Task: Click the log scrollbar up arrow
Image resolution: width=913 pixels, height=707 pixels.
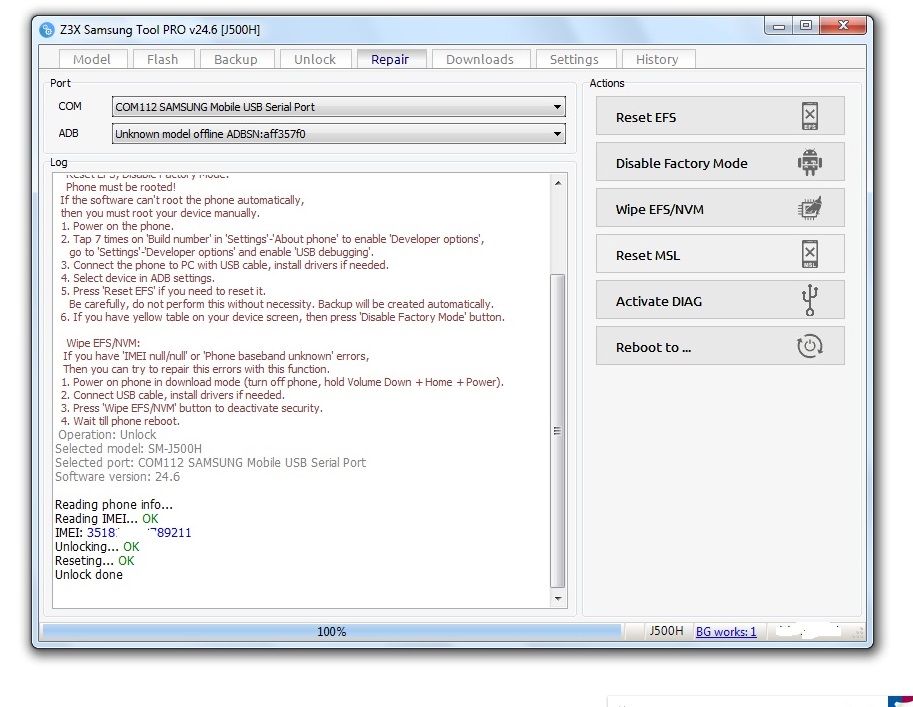Action: (558, 183)
